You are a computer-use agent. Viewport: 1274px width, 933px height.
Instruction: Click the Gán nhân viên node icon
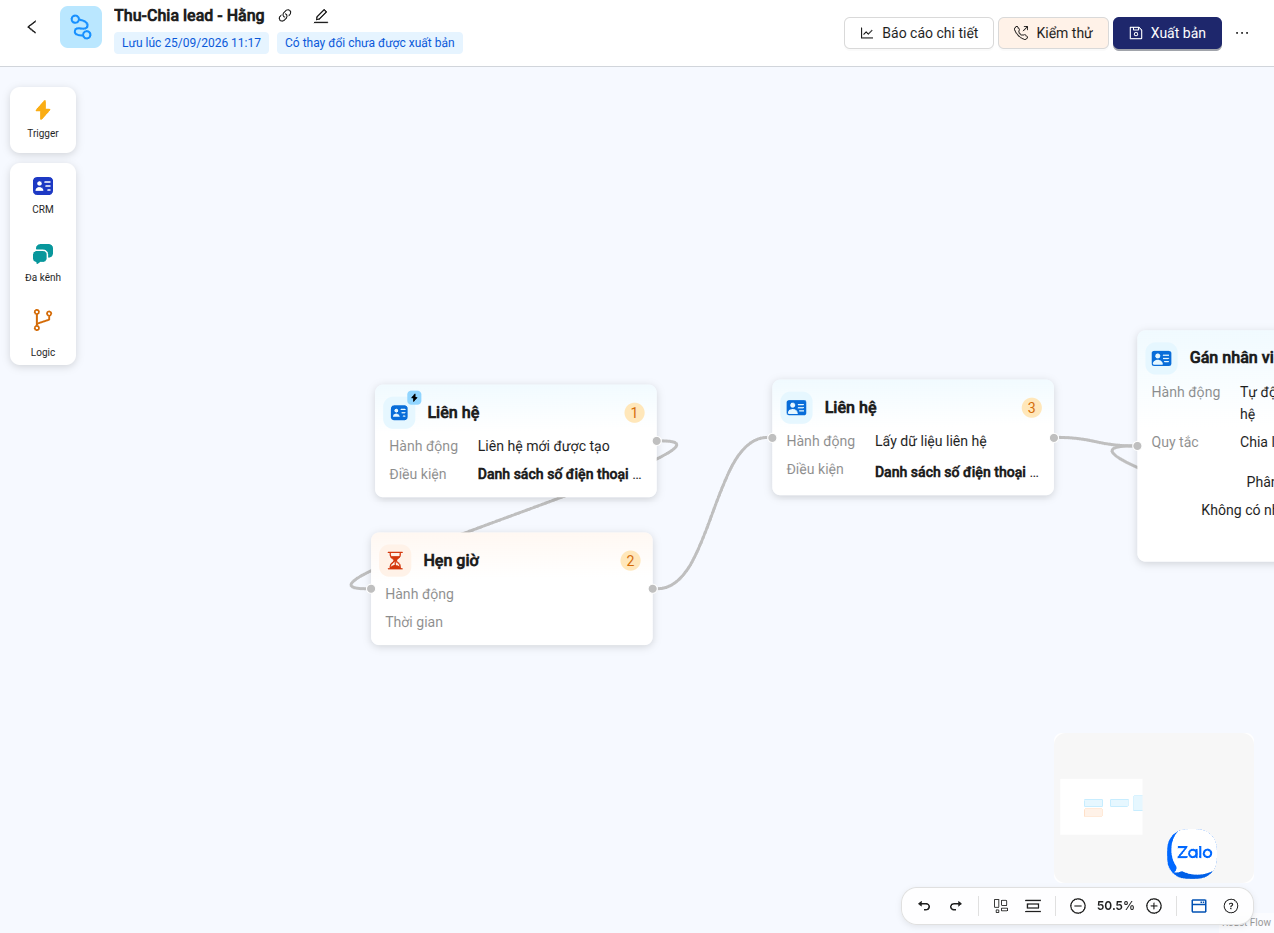pyautogui.click(x=1161, y=357)
